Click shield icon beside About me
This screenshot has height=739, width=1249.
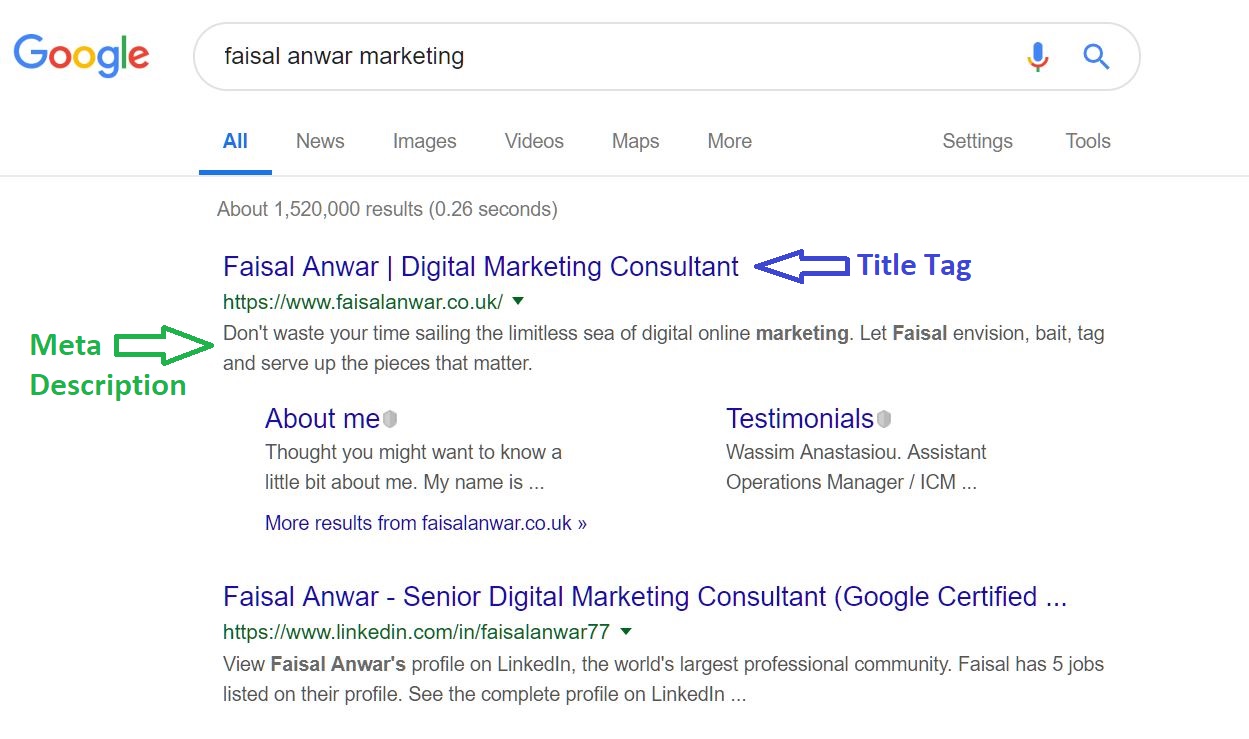point(390,419)
